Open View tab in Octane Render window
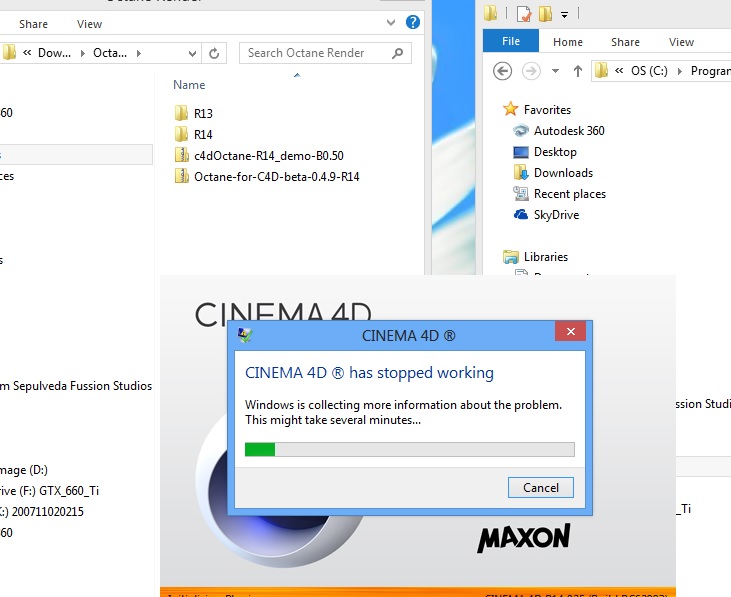The height and width of the screenshot is (597, 731). [x=90, y=24]
